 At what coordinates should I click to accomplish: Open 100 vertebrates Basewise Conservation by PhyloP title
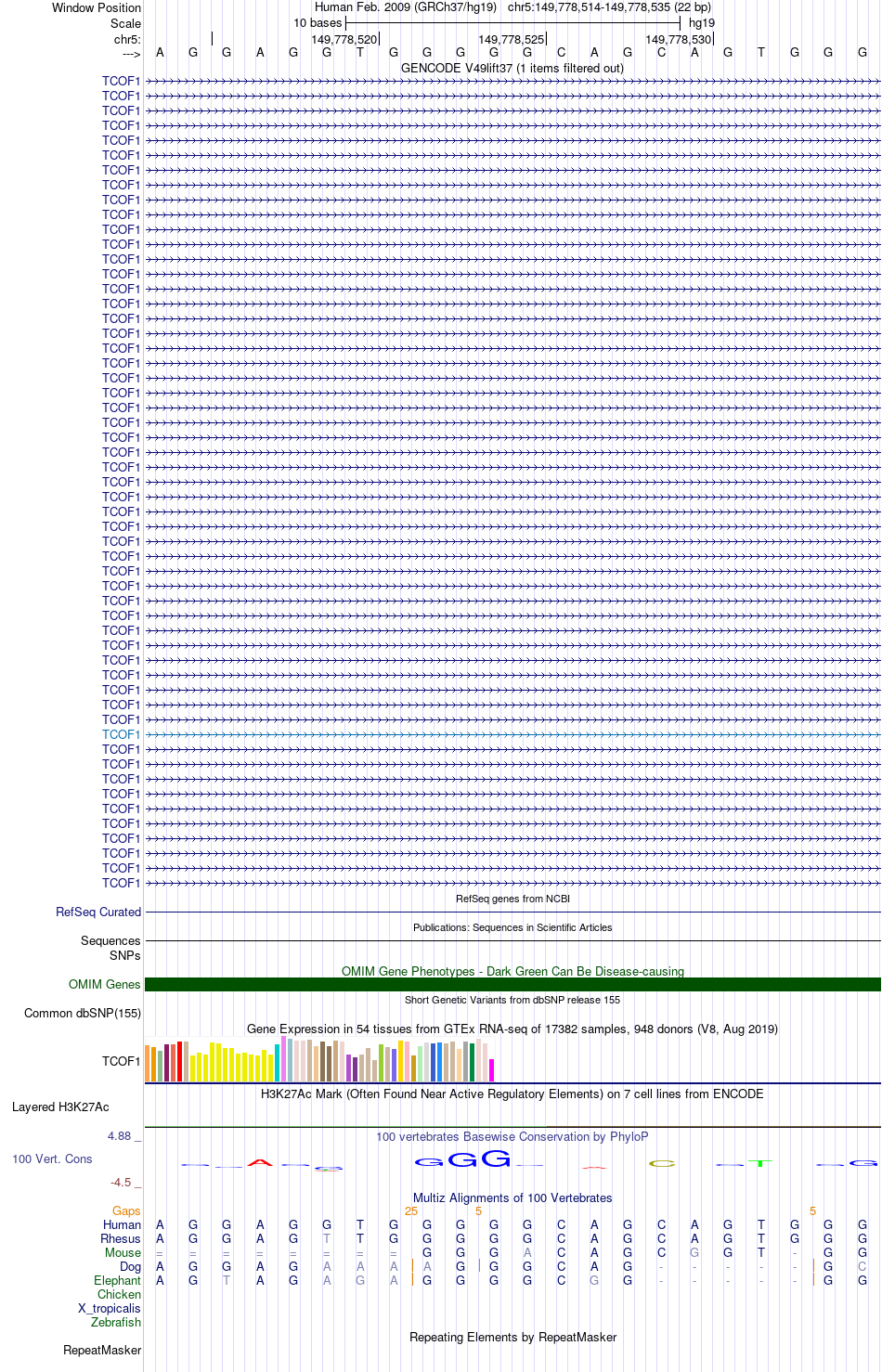tap(512, 1136)
